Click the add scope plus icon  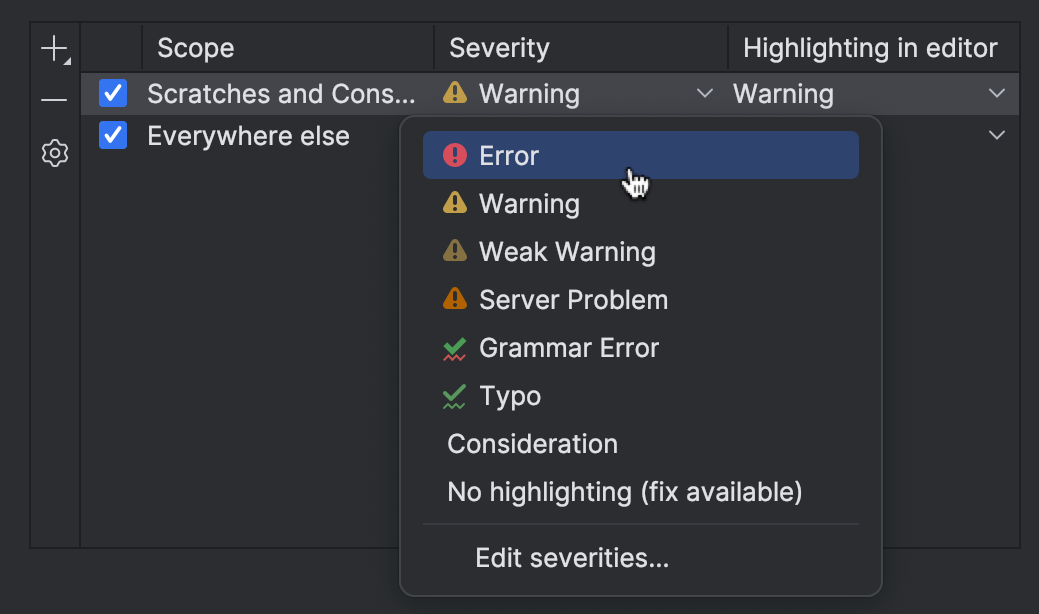[55, 49]
